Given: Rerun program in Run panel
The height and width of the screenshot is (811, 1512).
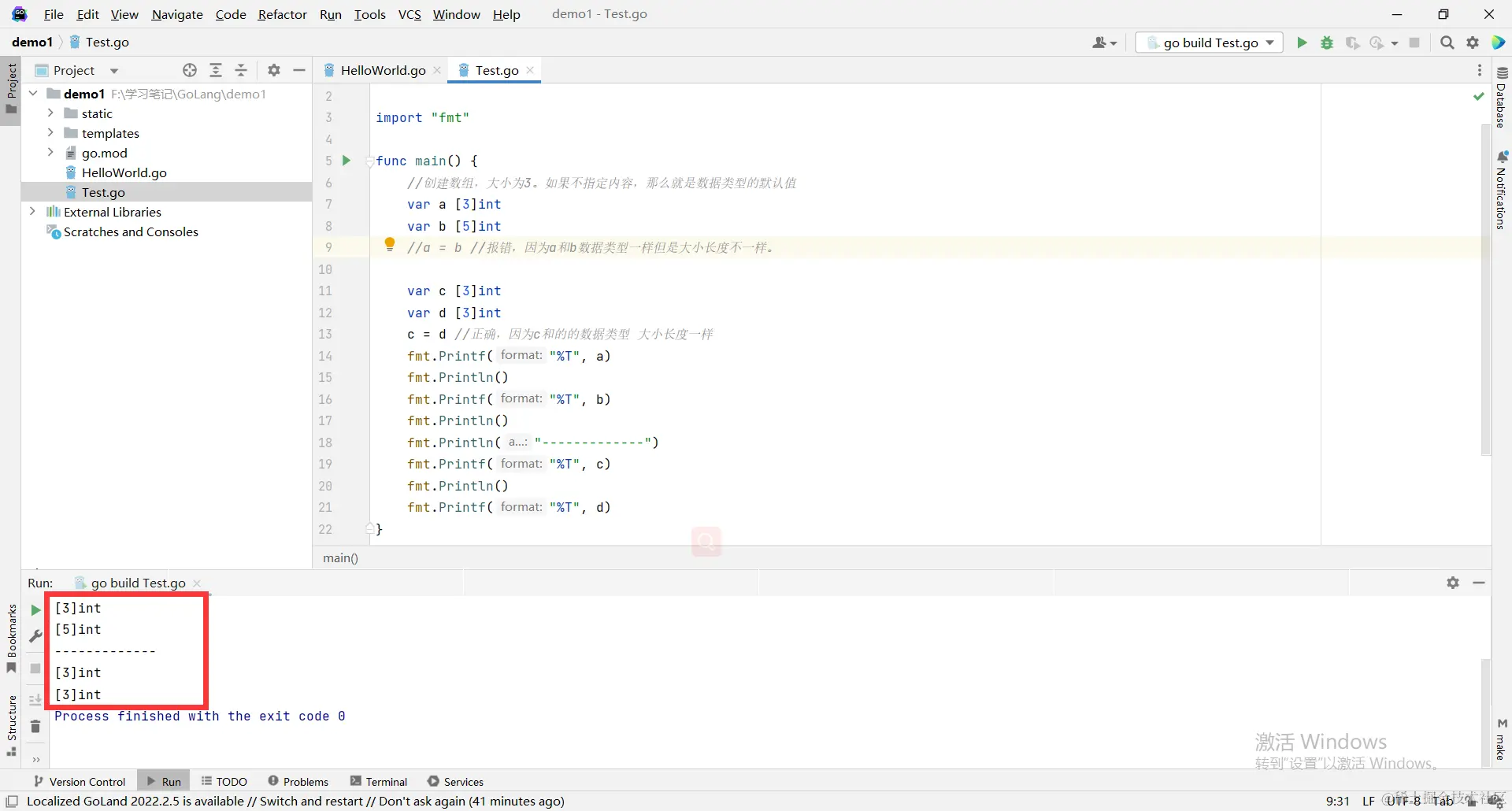Looking at the screenshot, I should (35, 609).
